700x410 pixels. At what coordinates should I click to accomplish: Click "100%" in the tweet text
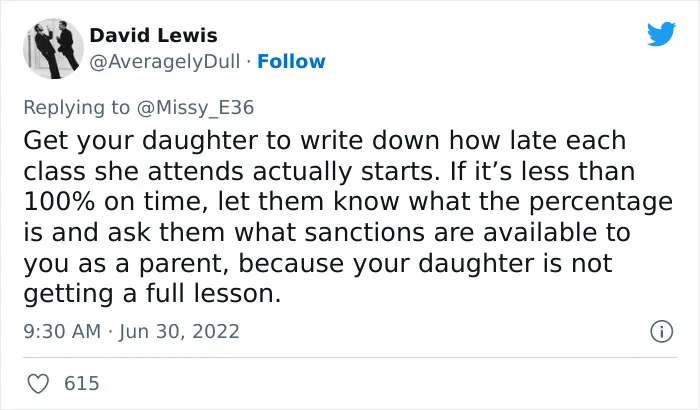point(59,202)
